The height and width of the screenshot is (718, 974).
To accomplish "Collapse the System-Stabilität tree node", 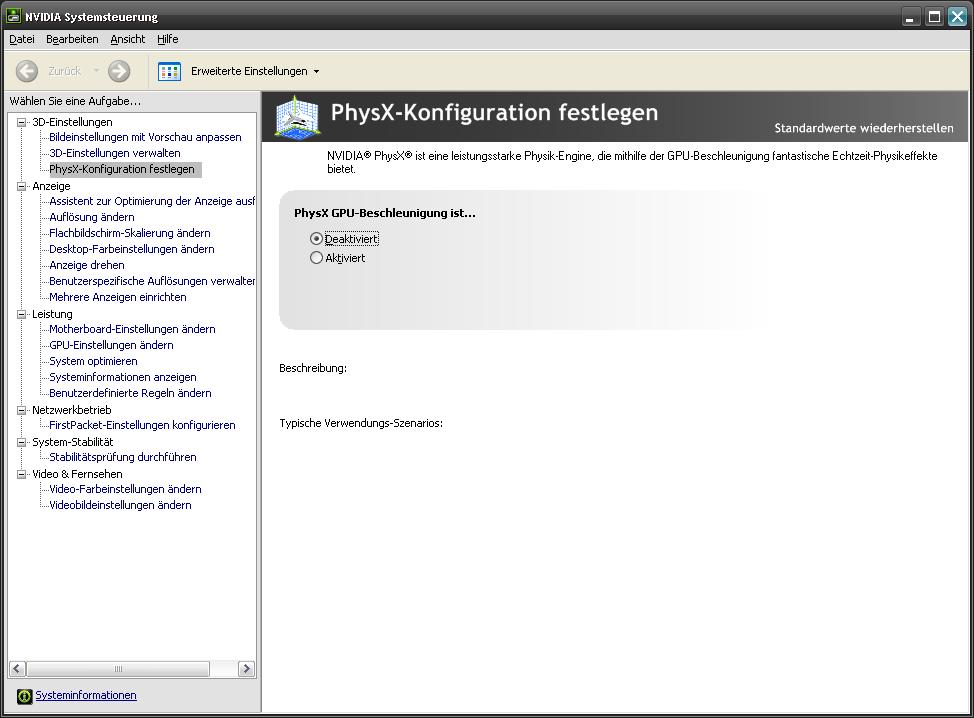I will point(22,442).
